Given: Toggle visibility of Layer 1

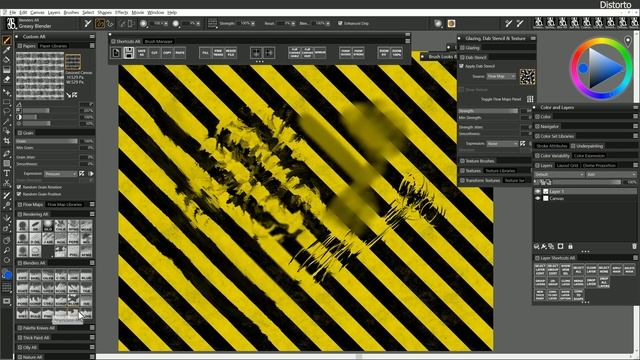Looking at the screenshot, I should 538,191.
